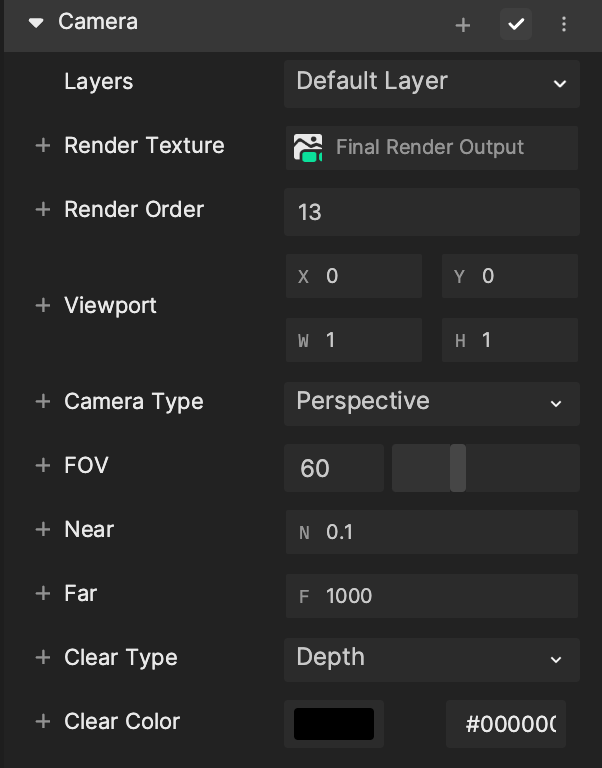Click the plus icon beside Clear Color
Image resolution: width=602 pixels, height=768 pixels.
point(43,721)
